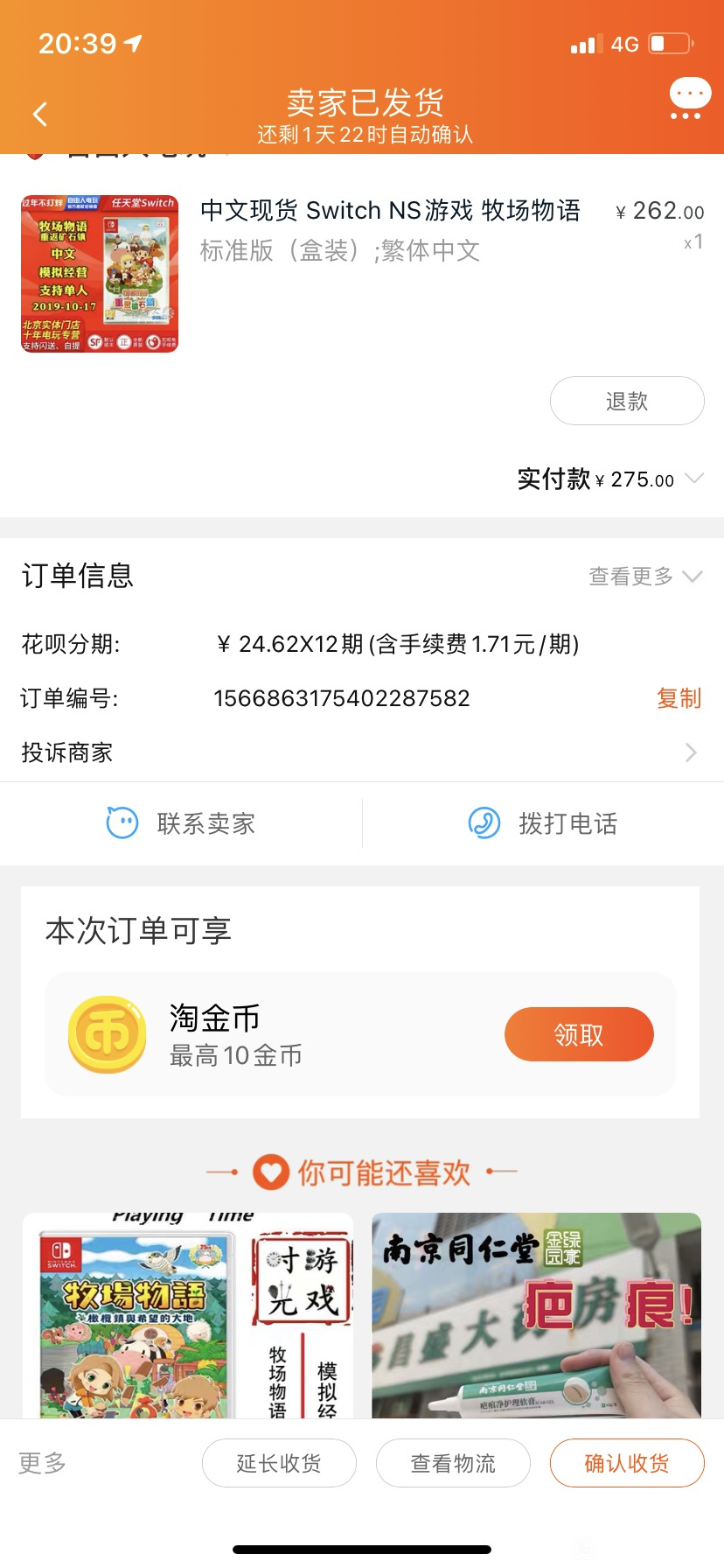The height and width of the screenshot is (1568, 724).
Task: Tap the 联系卖家 chat icon
Action: tap(122, 822)
